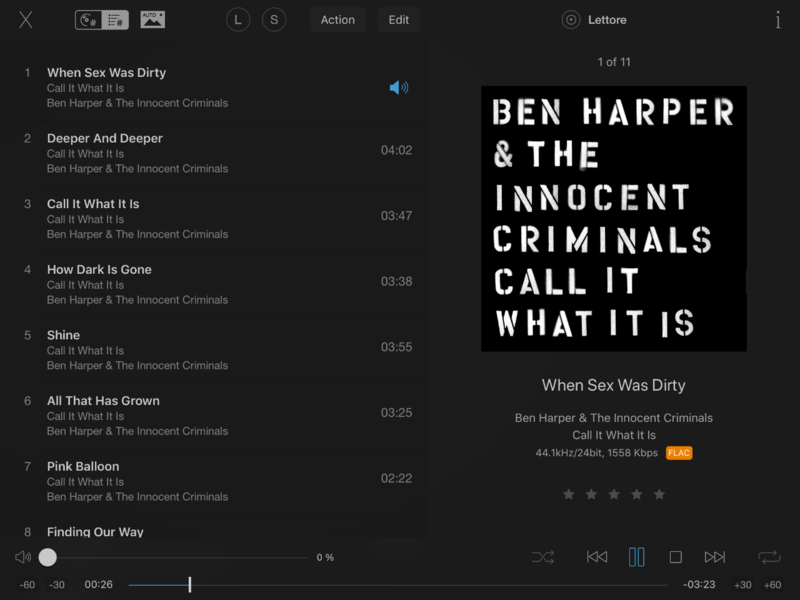Close the playlist with the X icon
This screenshot has width=800, height=600.
[26, 20]
